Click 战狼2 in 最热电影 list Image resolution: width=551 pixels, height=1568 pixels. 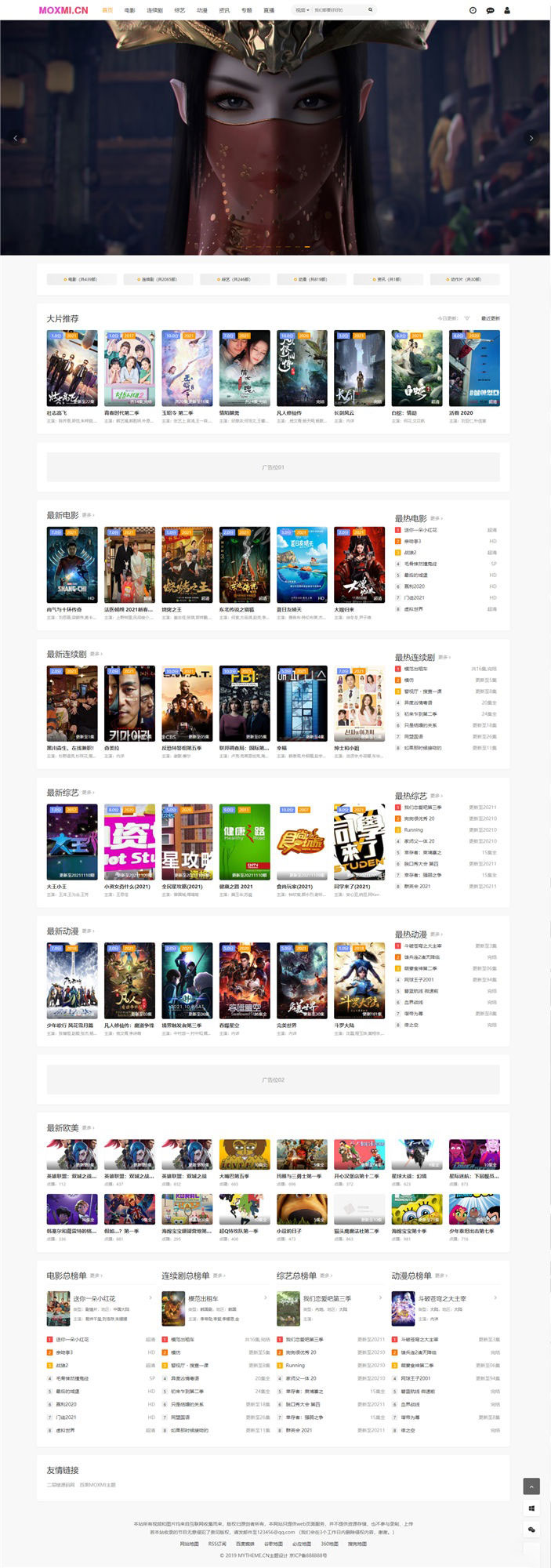411,553
